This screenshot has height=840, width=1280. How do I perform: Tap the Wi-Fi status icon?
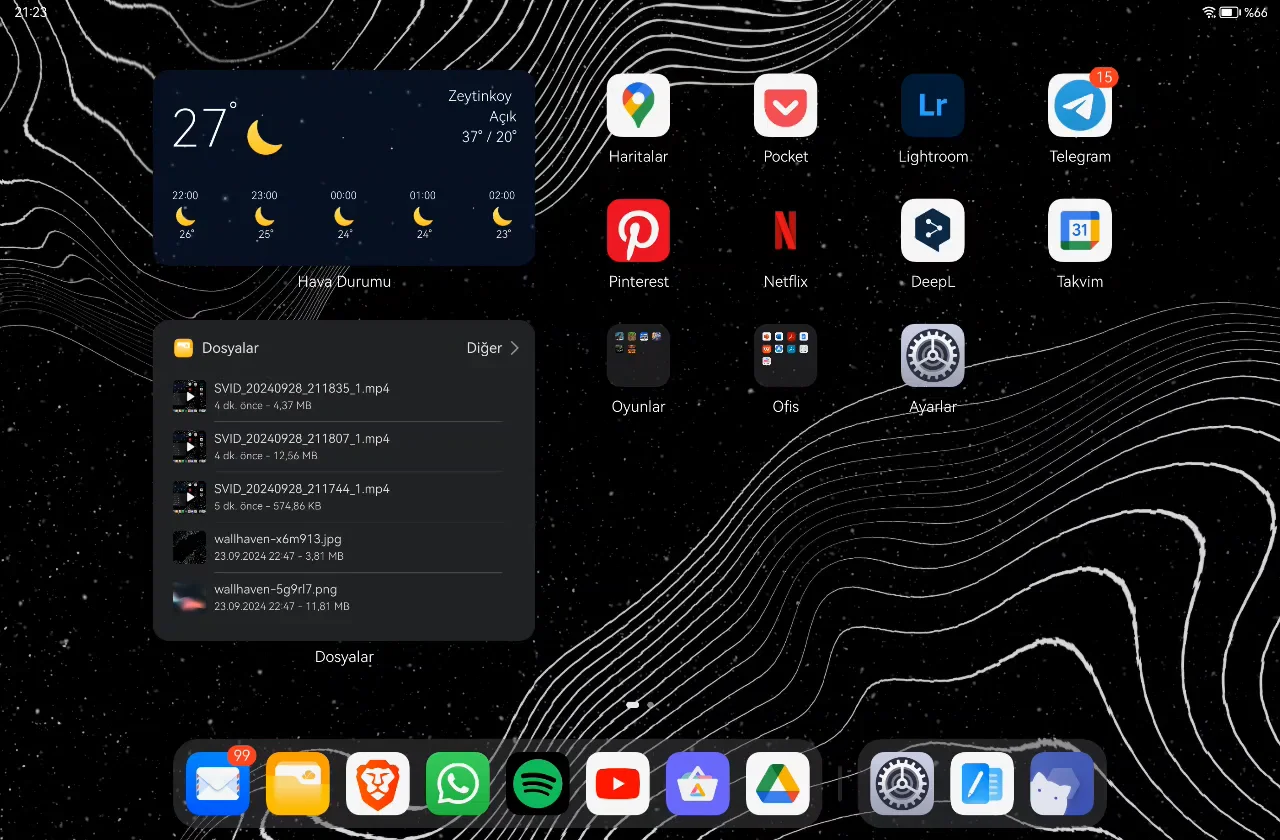[x=1209, y=12]
